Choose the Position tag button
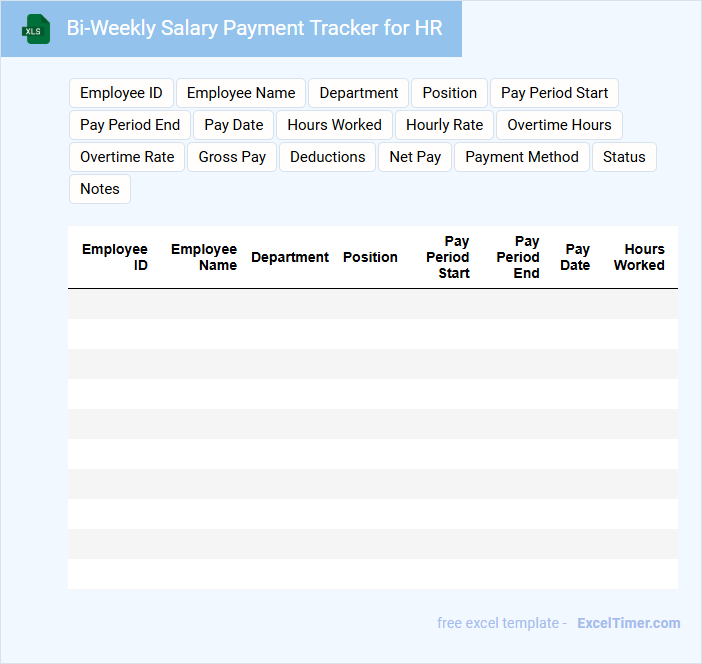The image size is (702, 664). click(449, 93)
